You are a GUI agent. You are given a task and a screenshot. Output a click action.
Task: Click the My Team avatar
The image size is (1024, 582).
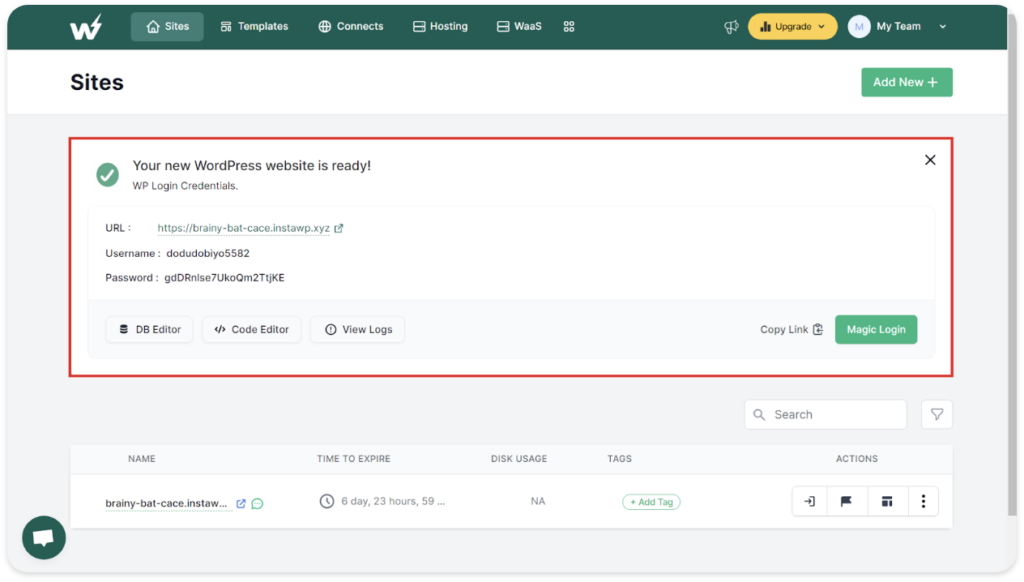(x=859, y=27)
